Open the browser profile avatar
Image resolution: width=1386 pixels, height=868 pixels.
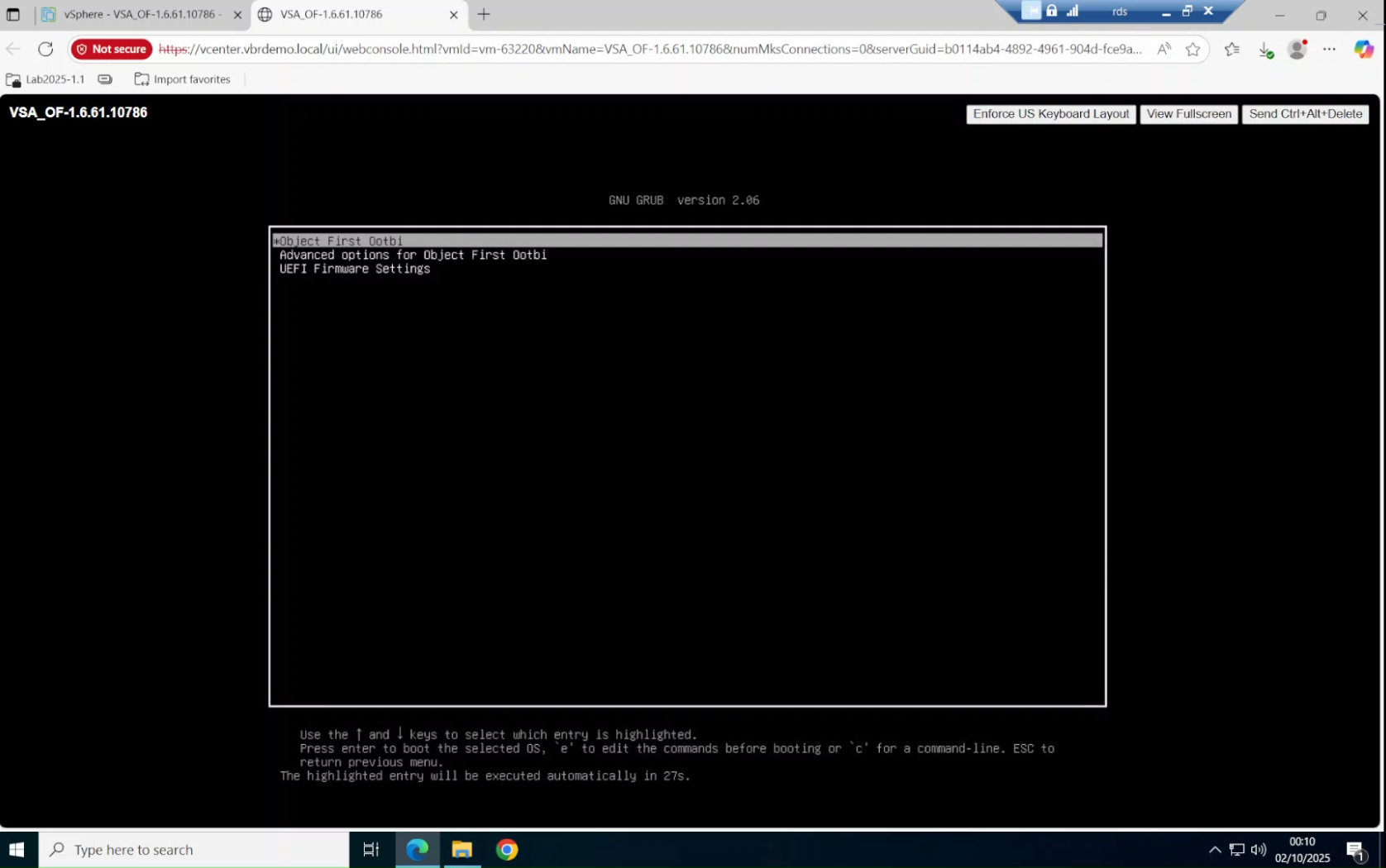1297,49
